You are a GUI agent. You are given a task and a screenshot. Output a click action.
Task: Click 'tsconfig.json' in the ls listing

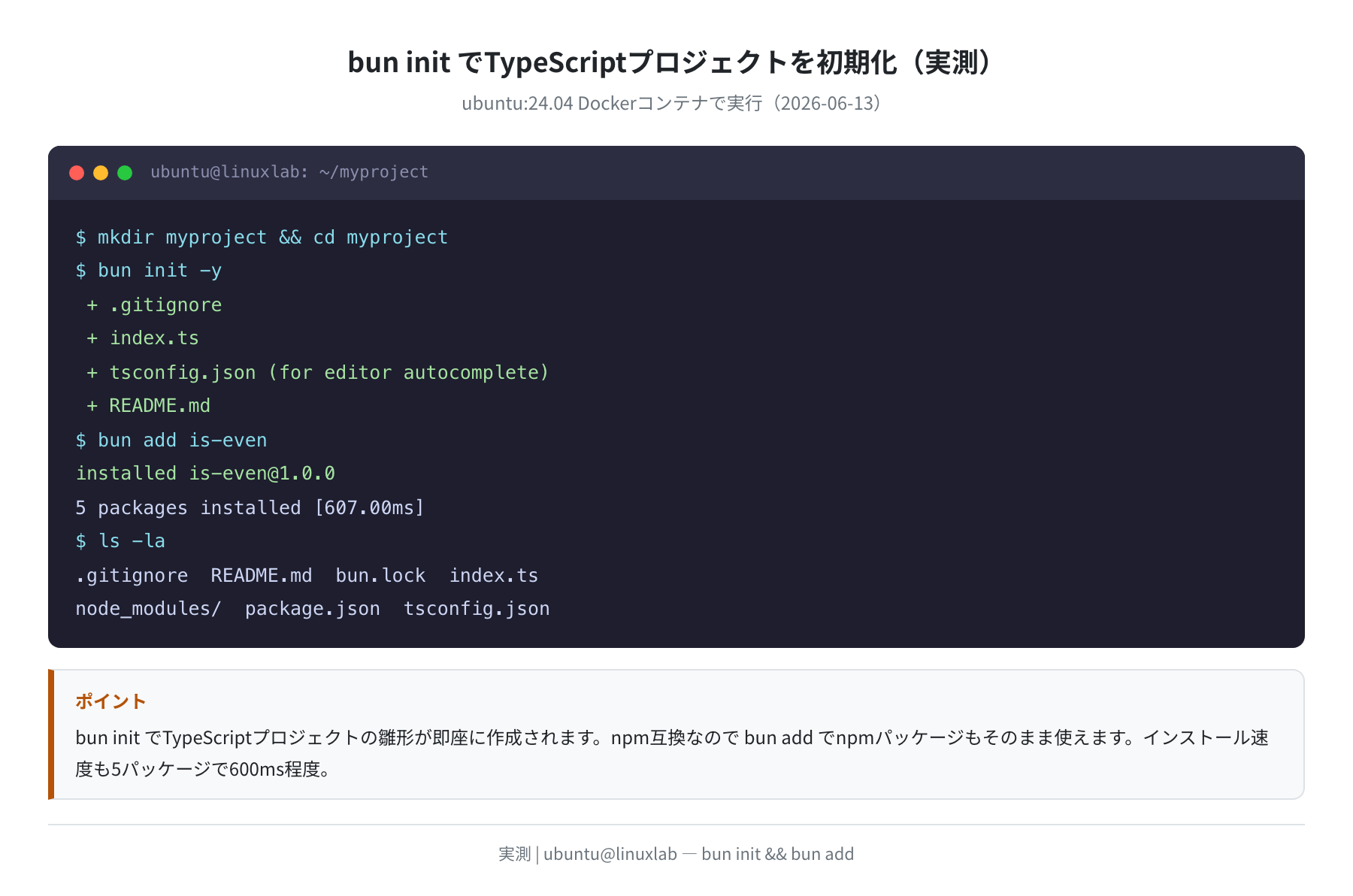[477, 609]
